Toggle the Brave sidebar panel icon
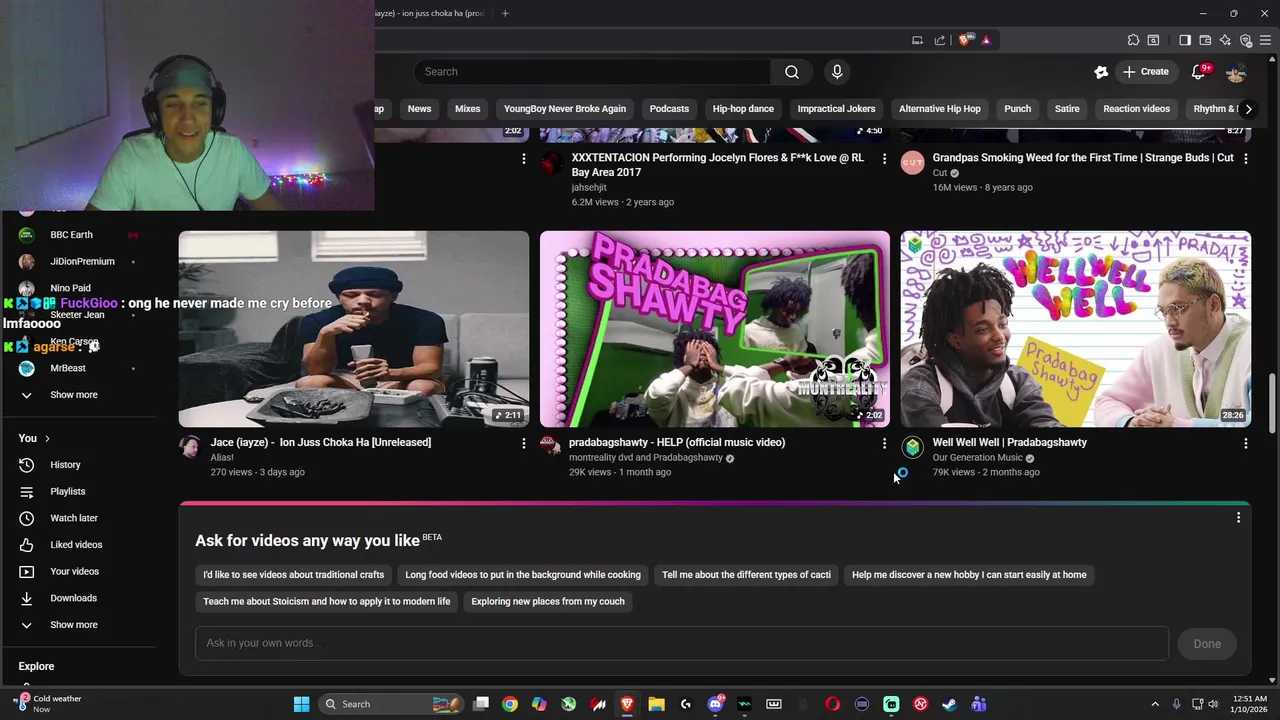Viewport: 1280px width, 720px height. (x=1185, y=40)
